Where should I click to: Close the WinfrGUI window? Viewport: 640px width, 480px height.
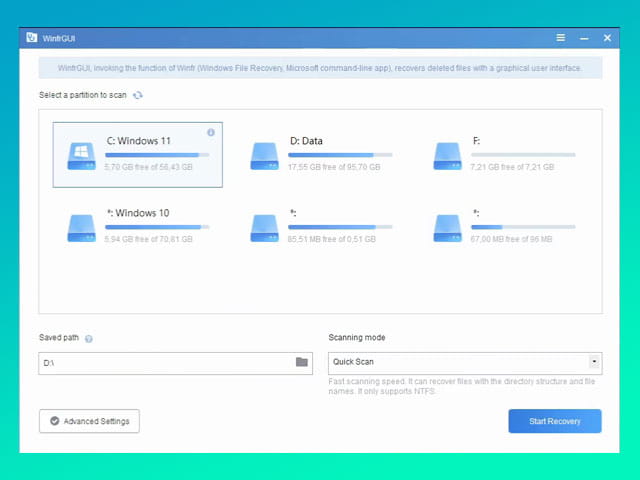(x=607, y=38)
